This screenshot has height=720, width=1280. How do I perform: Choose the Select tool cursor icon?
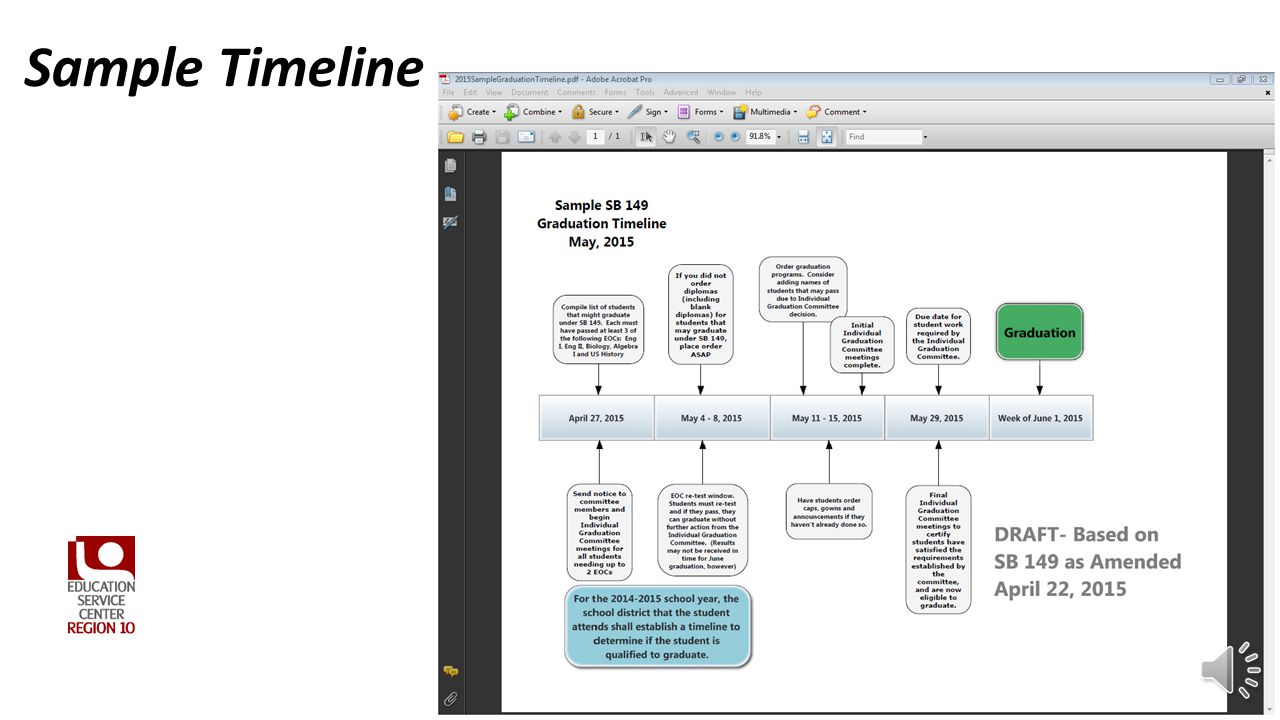coord(647,137)
